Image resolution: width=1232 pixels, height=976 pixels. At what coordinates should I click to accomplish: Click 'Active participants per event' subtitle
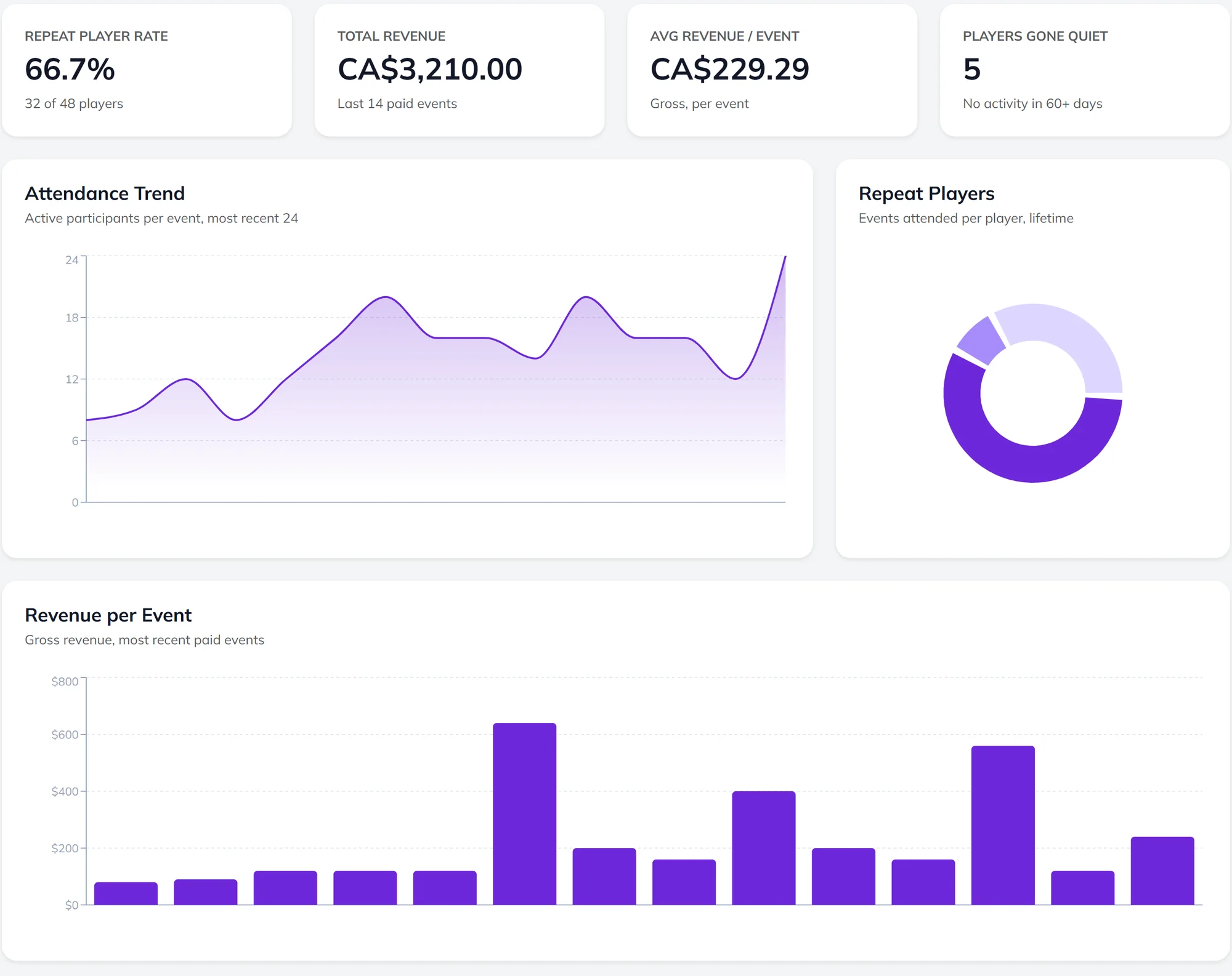click(x=161, y=218)
